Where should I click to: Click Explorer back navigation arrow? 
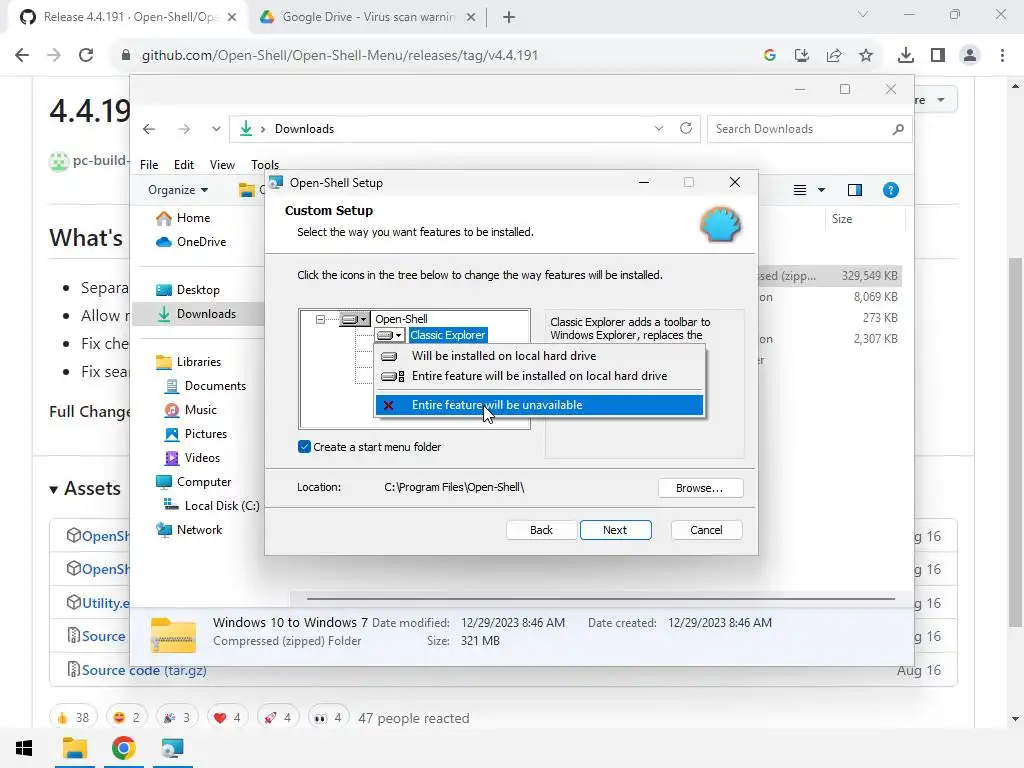(149, 129)
